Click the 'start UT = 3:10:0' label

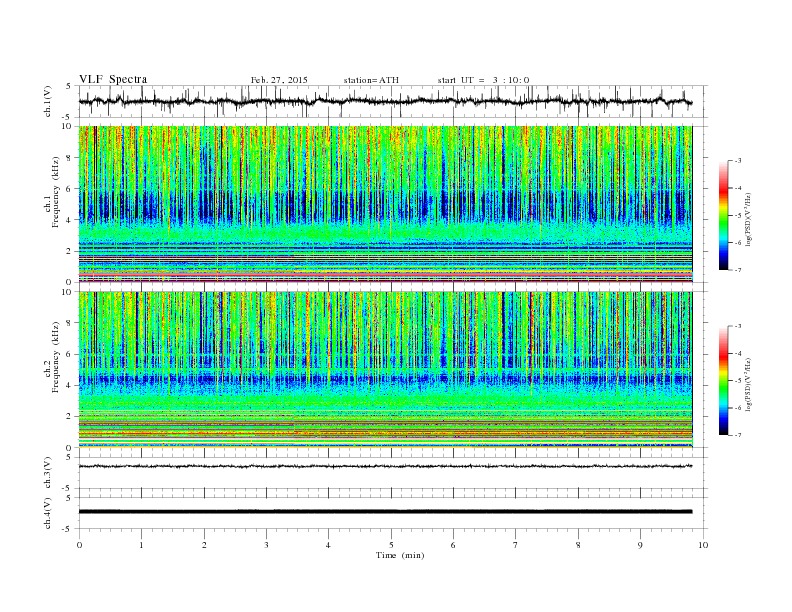tap(483, 80)
